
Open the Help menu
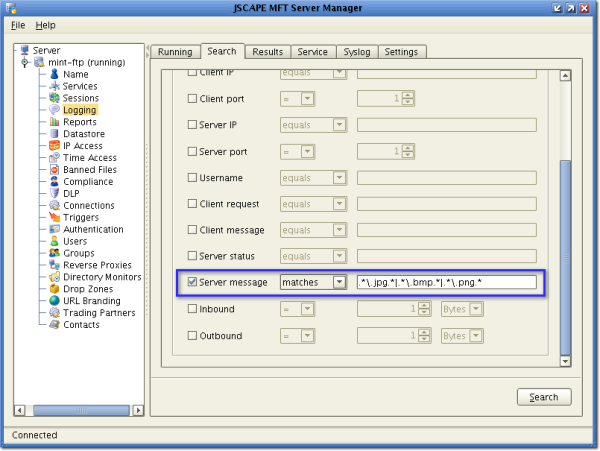[x=46, y=25]
